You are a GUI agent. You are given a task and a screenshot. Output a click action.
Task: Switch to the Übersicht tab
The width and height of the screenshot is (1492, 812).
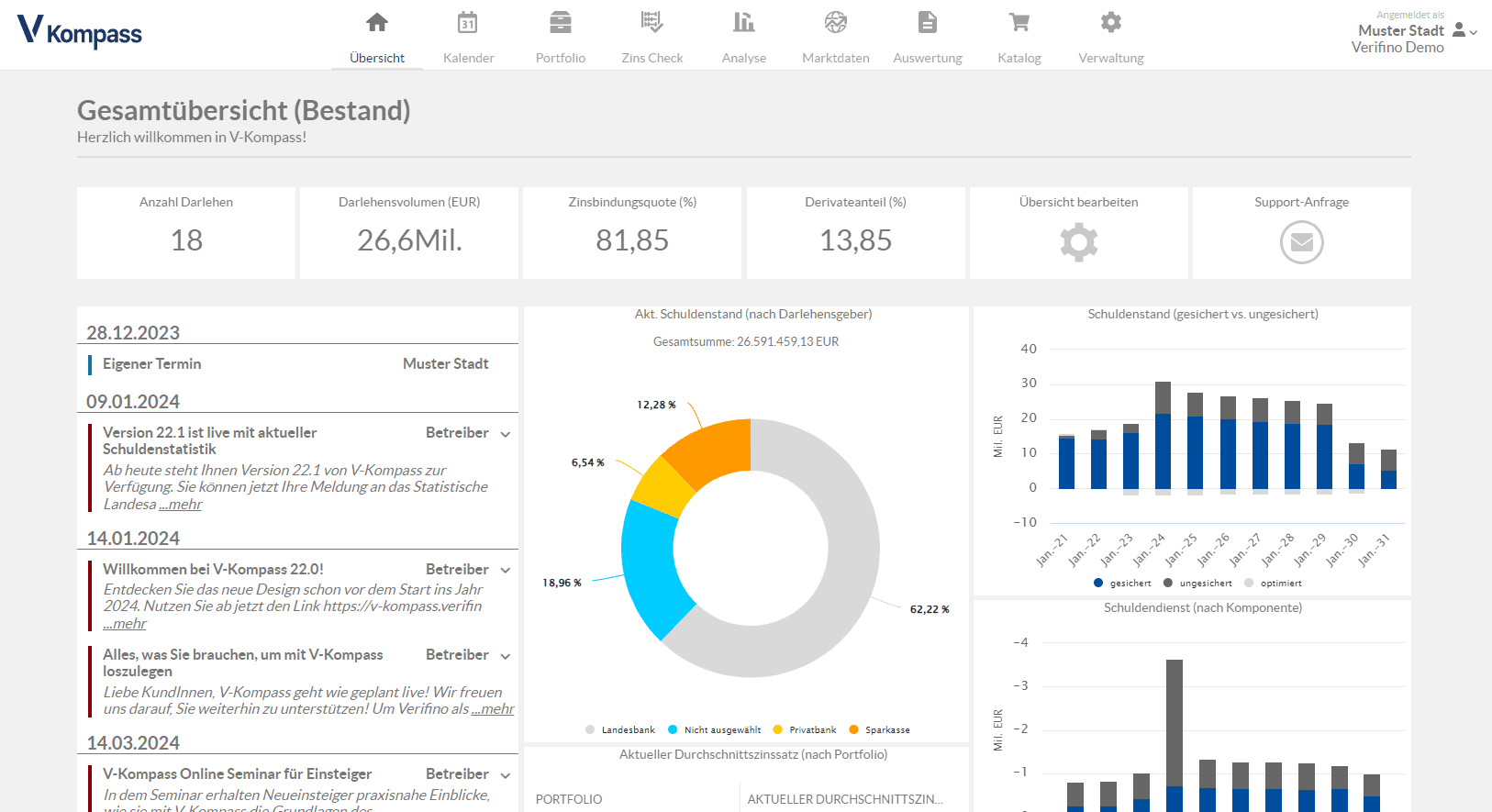point(377,58)
